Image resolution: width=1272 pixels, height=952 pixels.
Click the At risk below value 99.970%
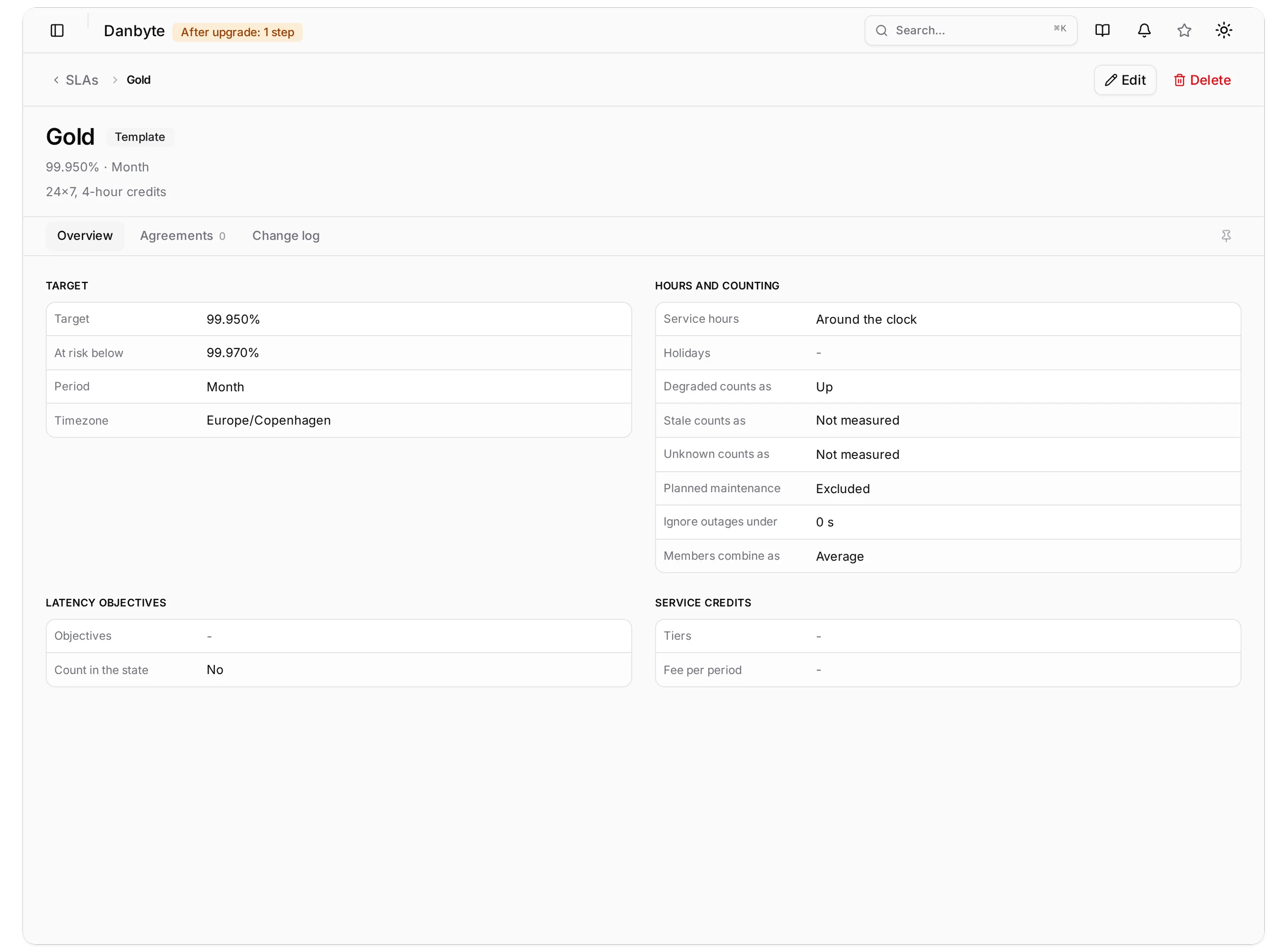tap(232, 352)
